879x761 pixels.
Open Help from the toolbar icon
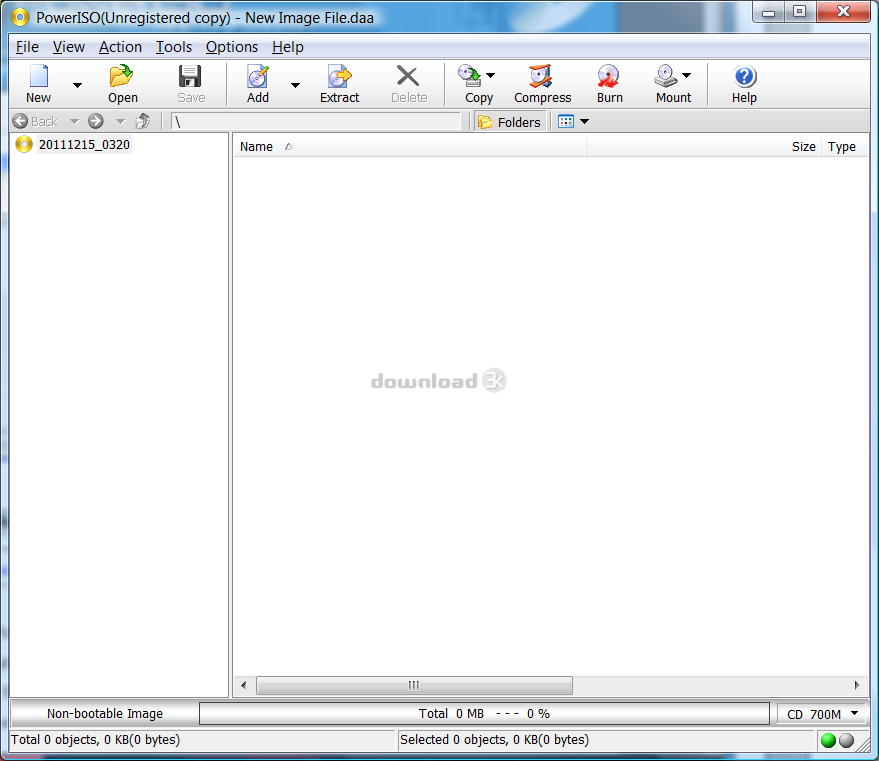744,77
